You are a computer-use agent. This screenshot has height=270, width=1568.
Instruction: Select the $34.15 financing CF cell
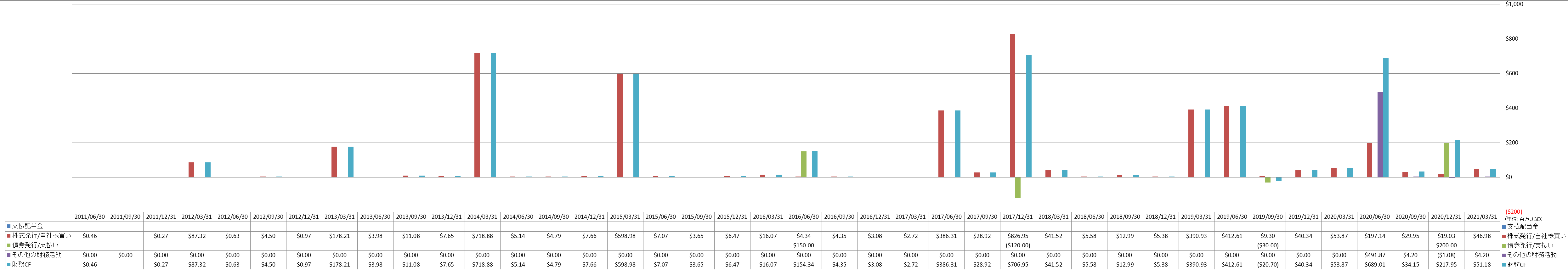pyautogui.click(x=1411, y=265)
